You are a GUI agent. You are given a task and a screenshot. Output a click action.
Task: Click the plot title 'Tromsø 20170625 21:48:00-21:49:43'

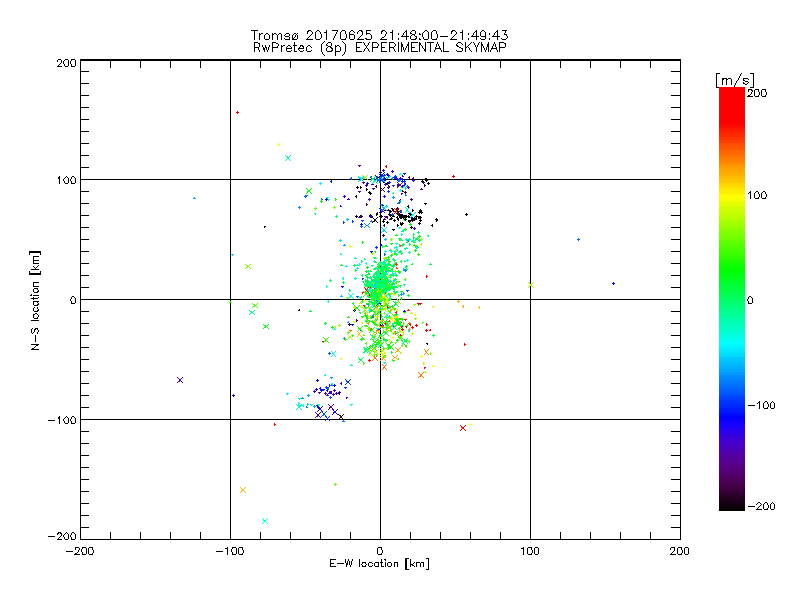click(380, 35)
